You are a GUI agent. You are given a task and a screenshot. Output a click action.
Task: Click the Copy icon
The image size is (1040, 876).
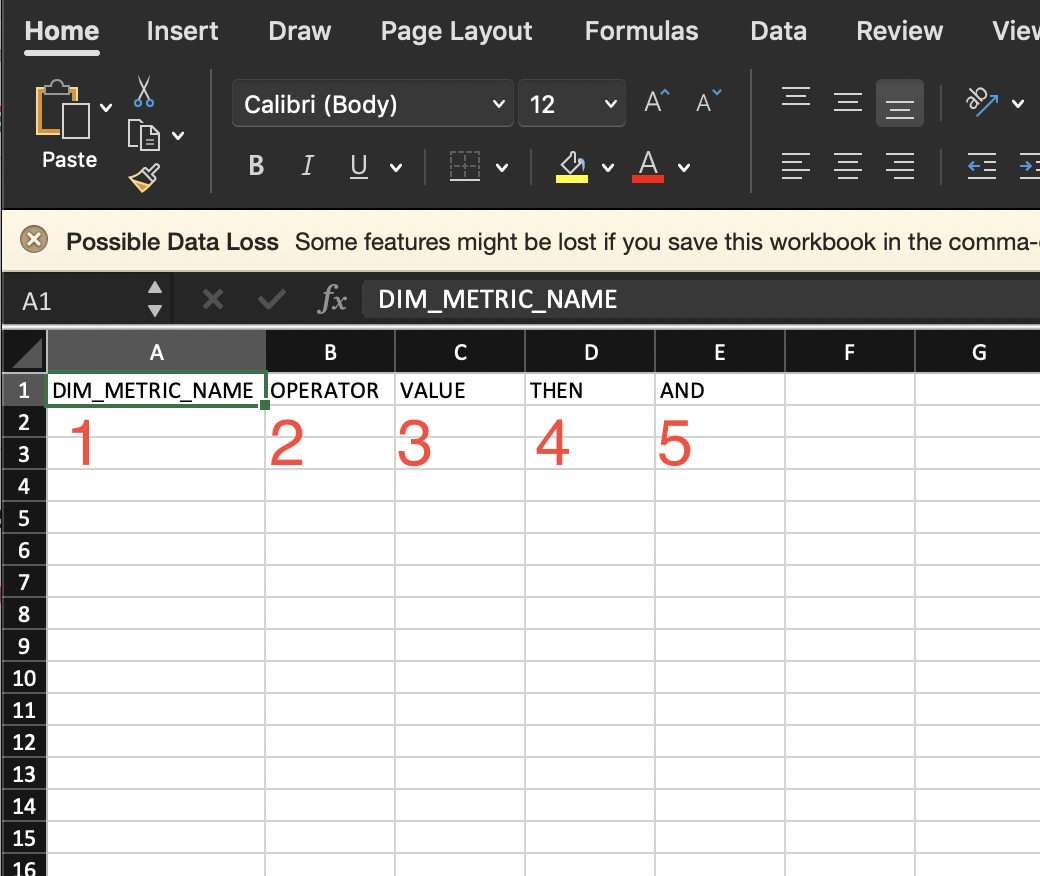click(143, 133)
